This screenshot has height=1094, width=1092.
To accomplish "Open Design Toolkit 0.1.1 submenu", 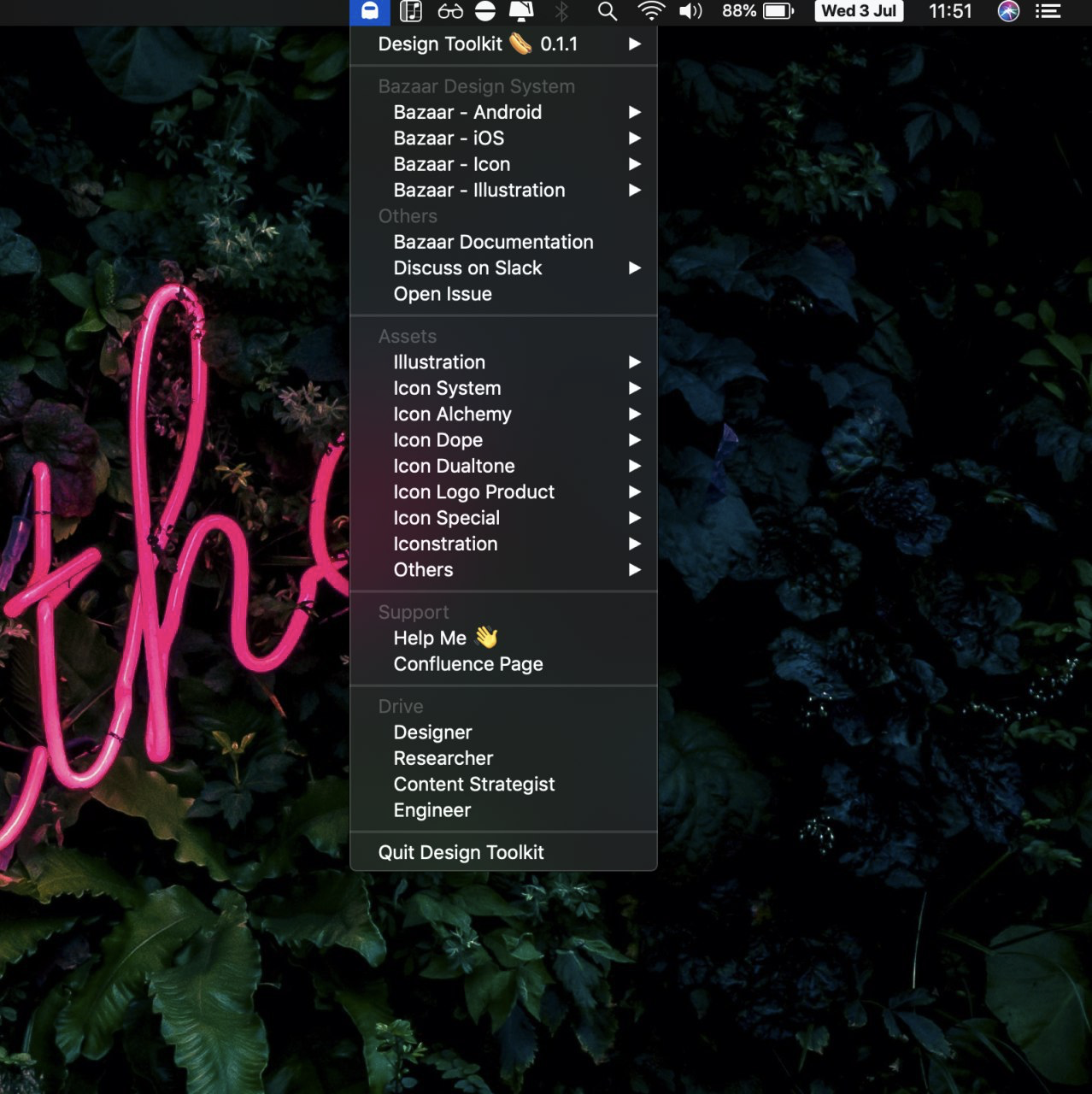I will [x=503, y=44].
